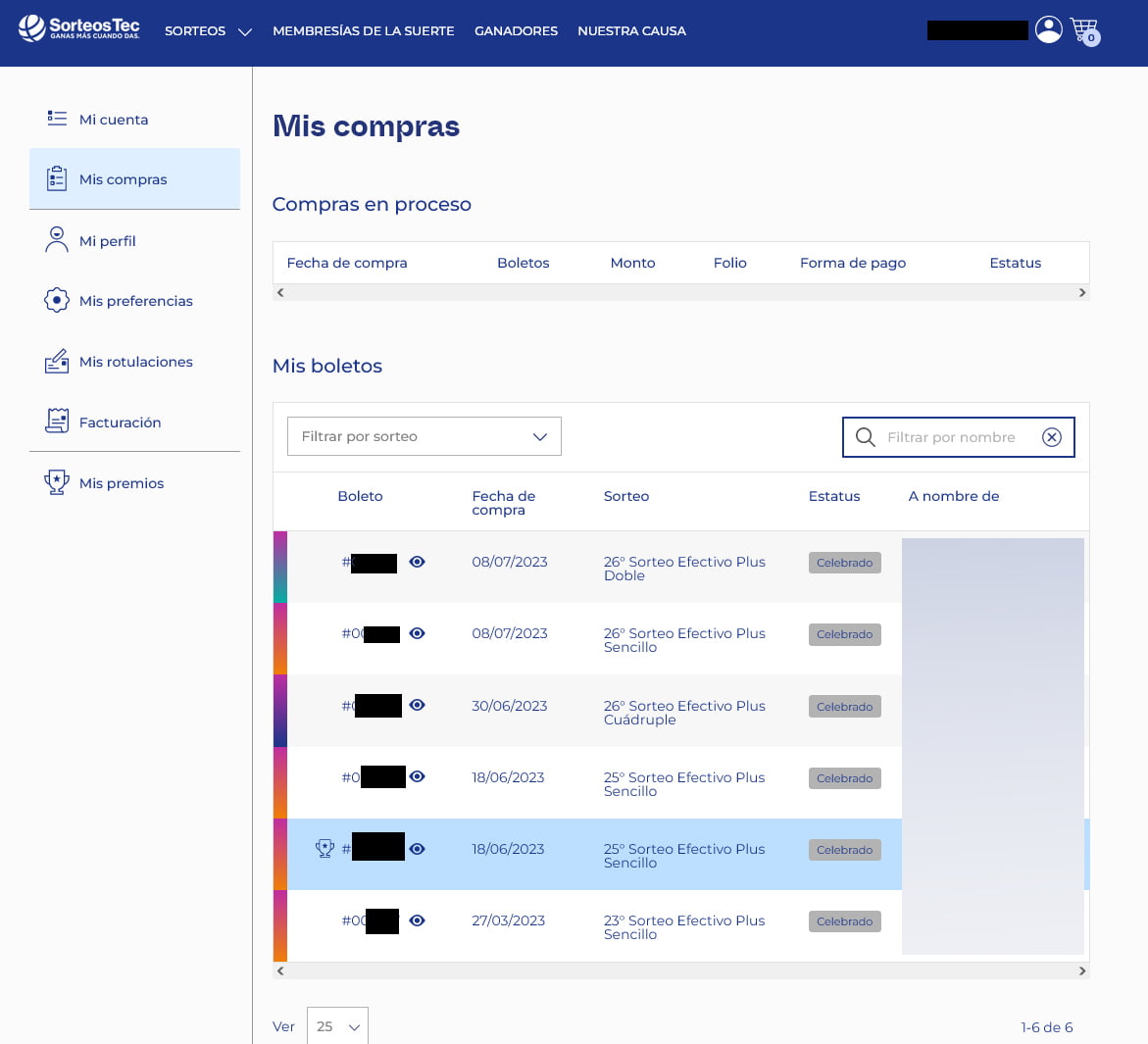Screen dimensions: 1148x1044
Task: Open eye icon on the 27/03/2023 ticket row
Action: click(417, 920)
